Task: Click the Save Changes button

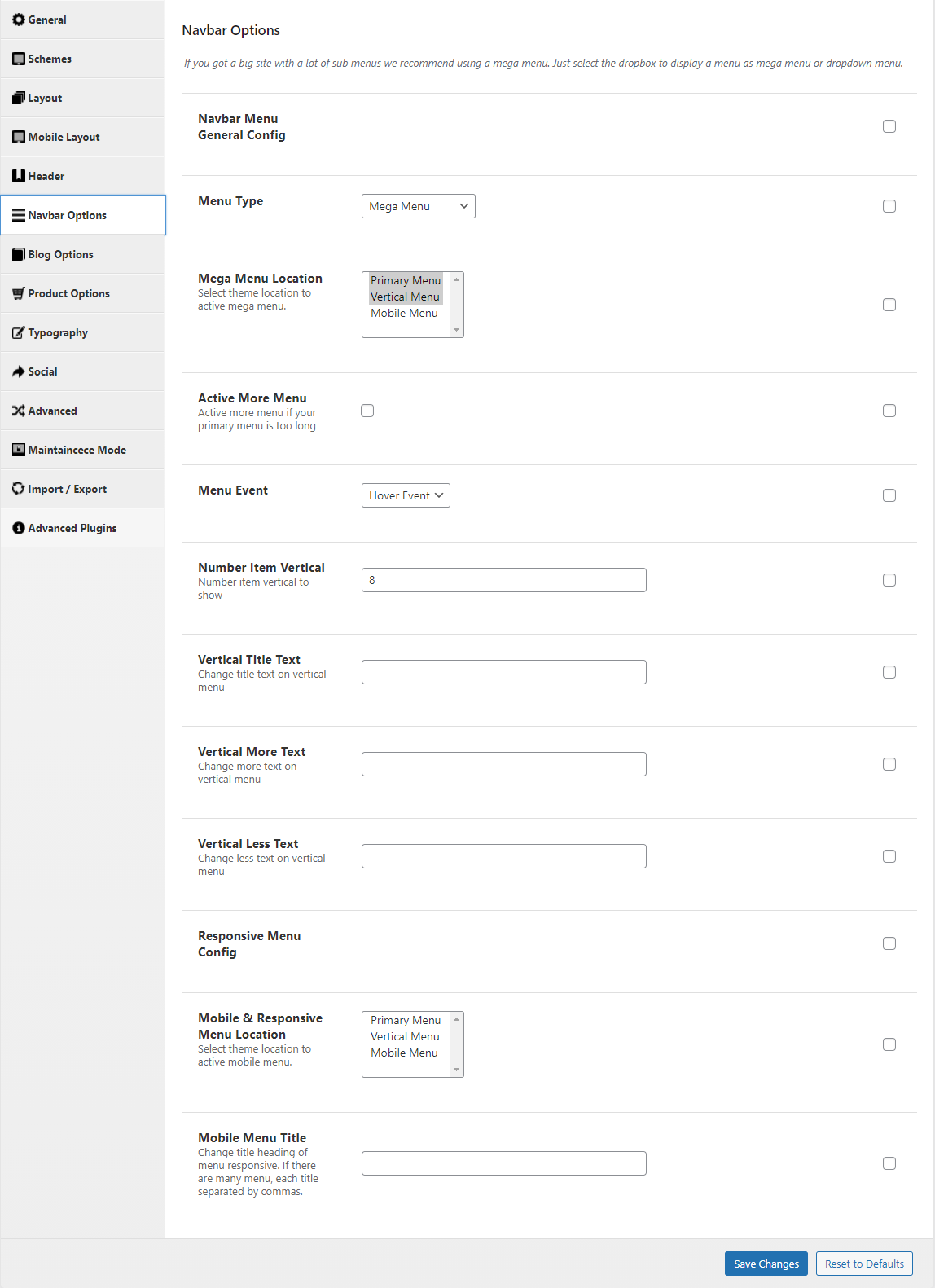Action: click(766, 1264)
